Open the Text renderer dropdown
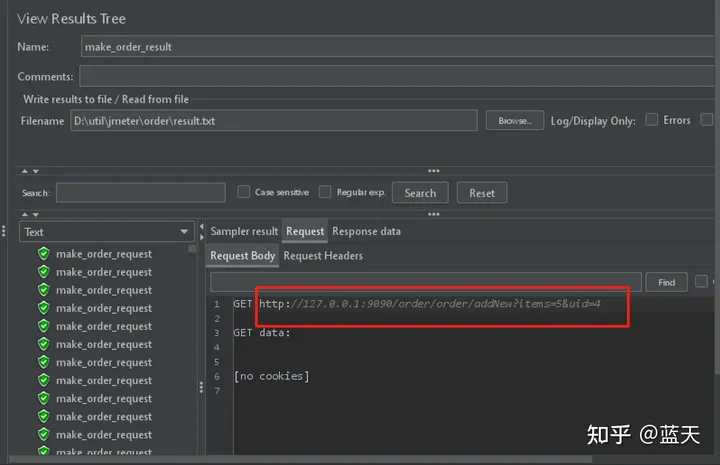 coord(107,232)
